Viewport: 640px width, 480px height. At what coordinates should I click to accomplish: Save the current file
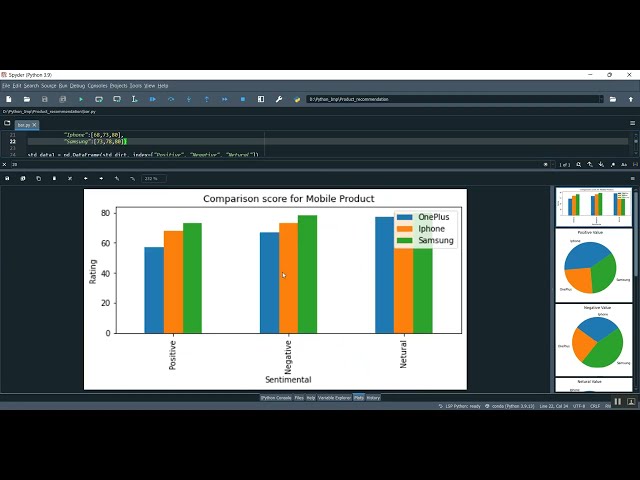[x=44, y=99]
